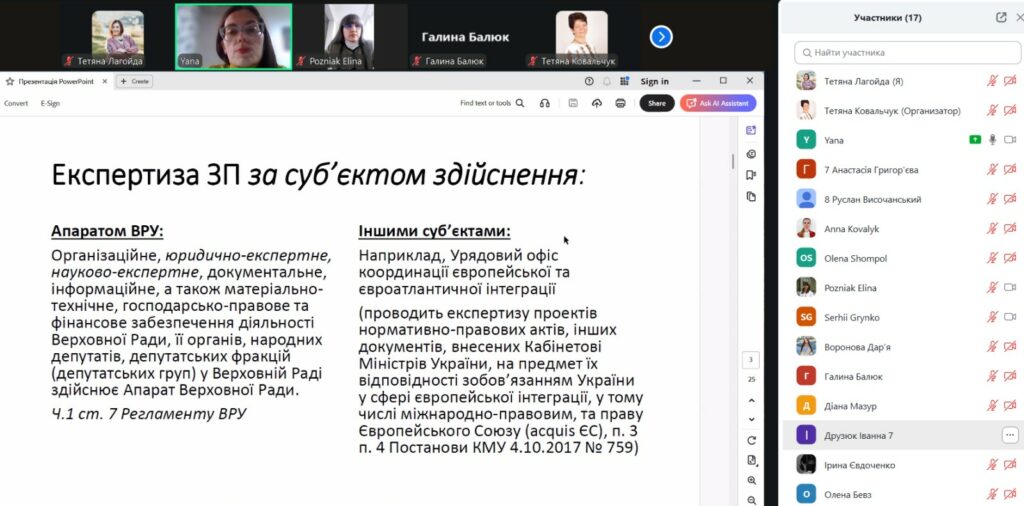Click the Find text or tools search icon

(x=520, y=103)
